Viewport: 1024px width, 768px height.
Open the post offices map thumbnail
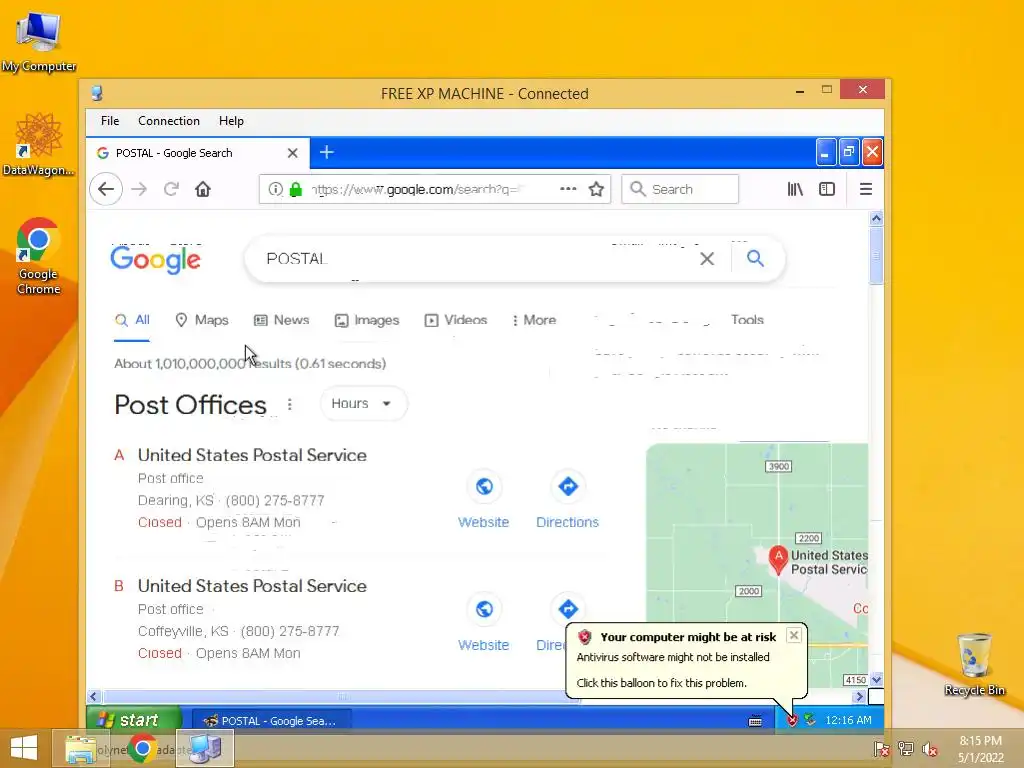tap(757, 565)
